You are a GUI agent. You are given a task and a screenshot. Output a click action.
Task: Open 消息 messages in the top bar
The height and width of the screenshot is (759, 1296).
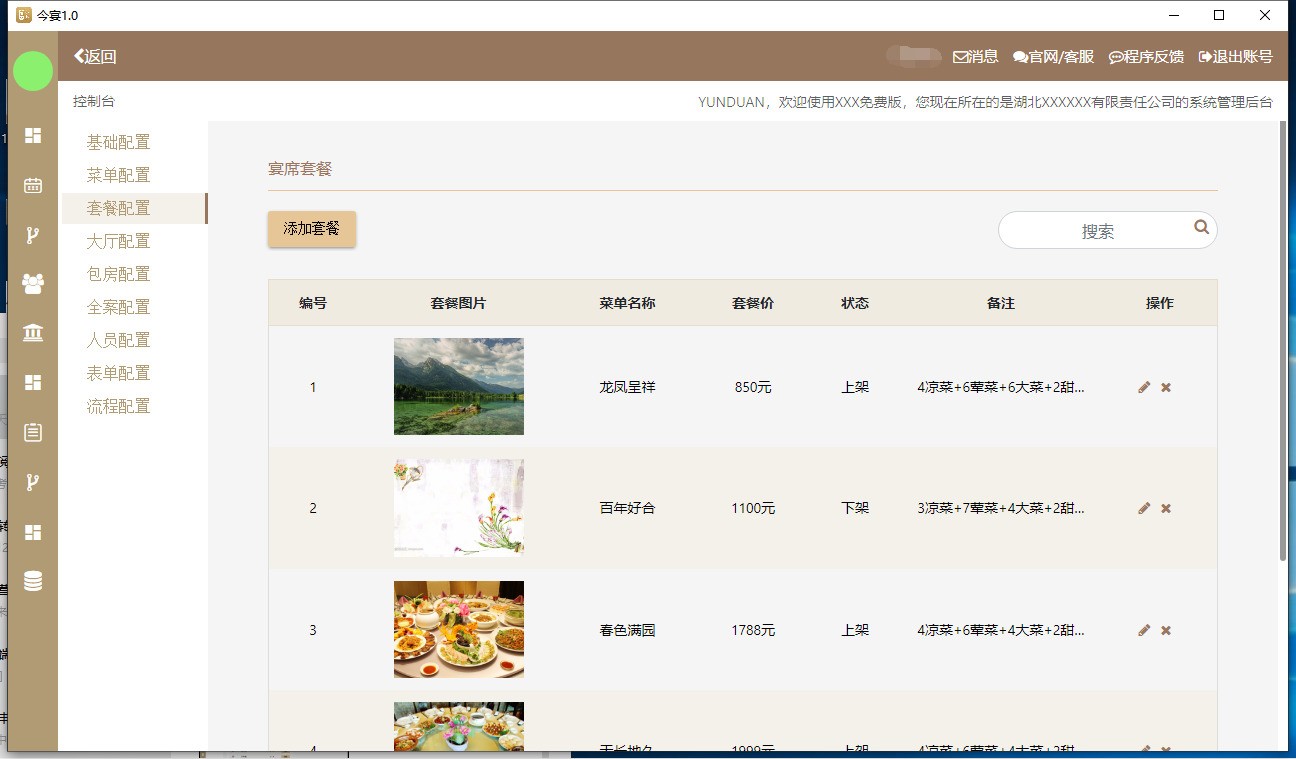point(976,57)
